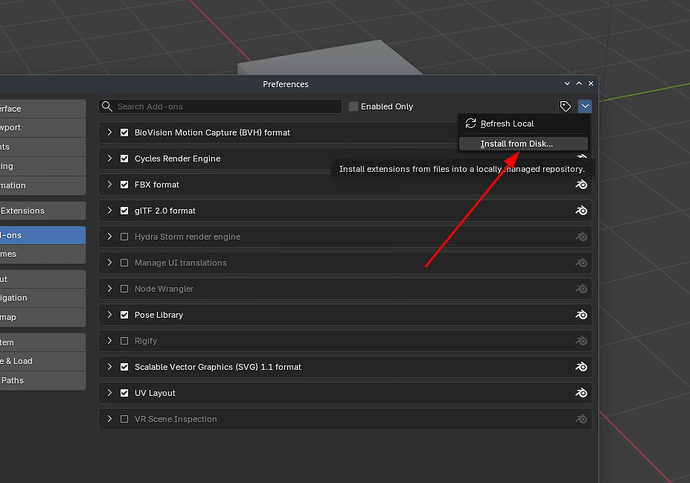Open the Viewport preferences tab
This screenshot has width=690, height=483.
[x=43, y=128]
